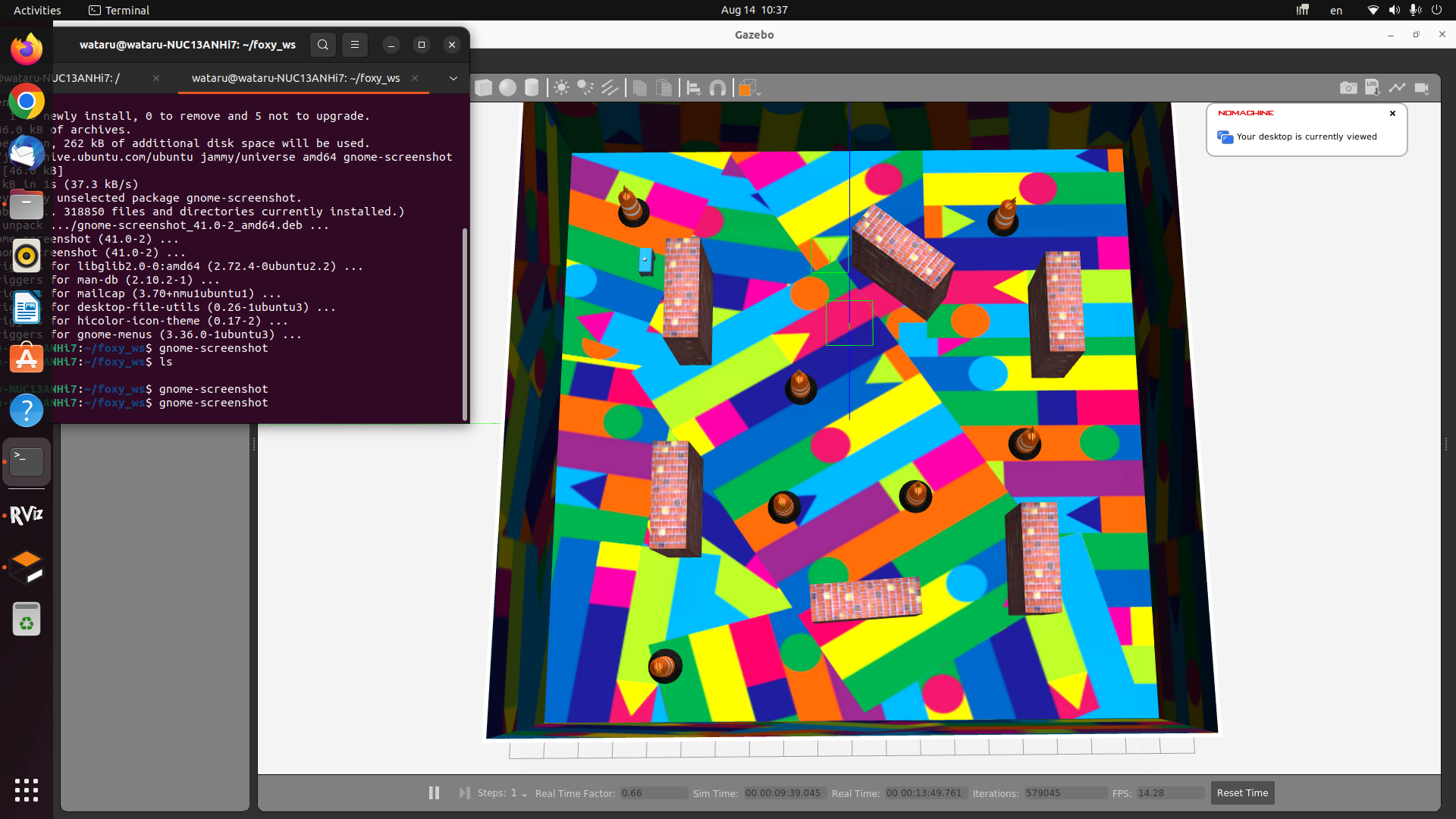Click the terminal vertical scrollbar

point(465,324)
